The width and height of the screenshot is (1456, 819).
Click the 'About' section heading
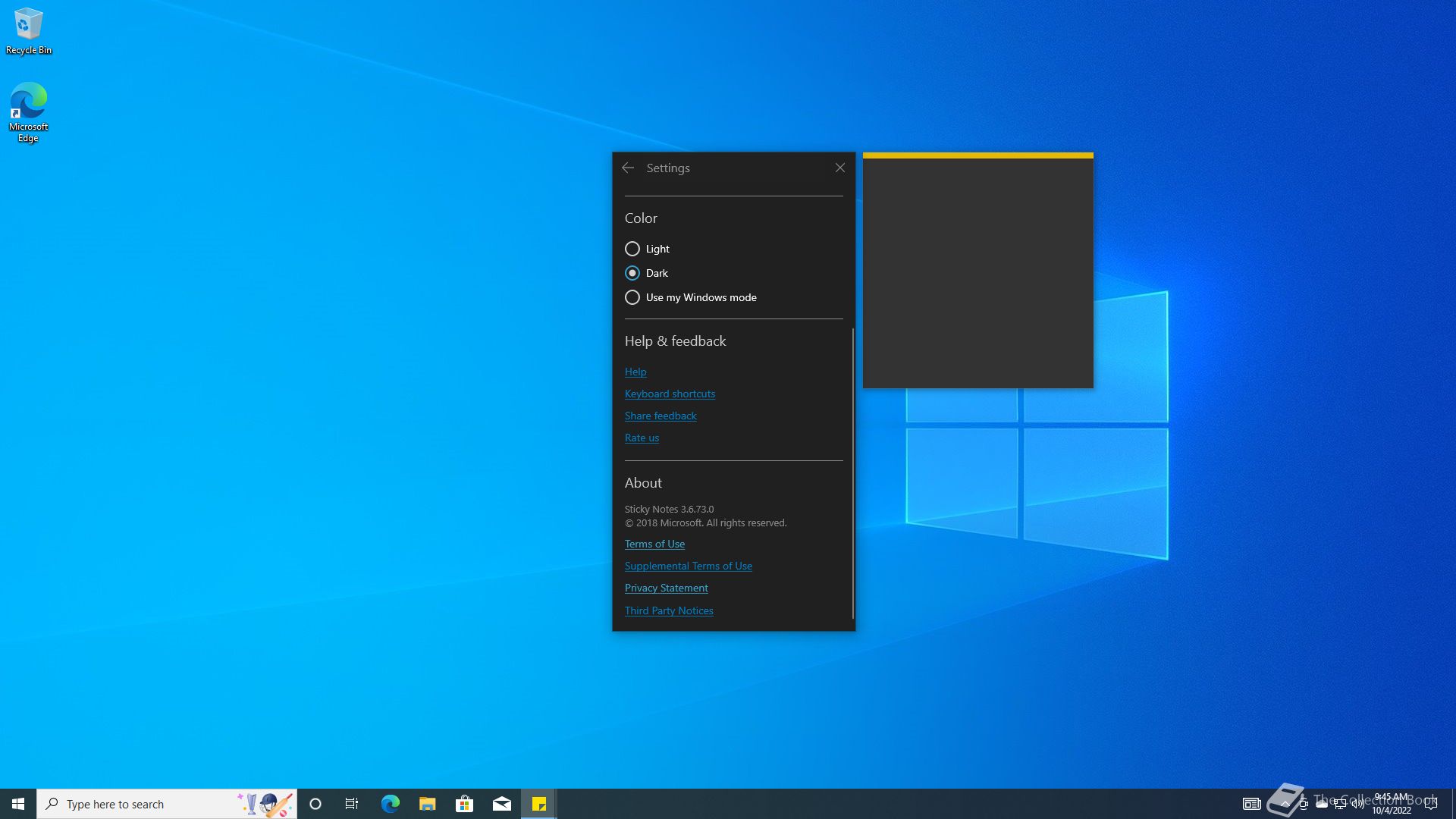coord(643,483)
